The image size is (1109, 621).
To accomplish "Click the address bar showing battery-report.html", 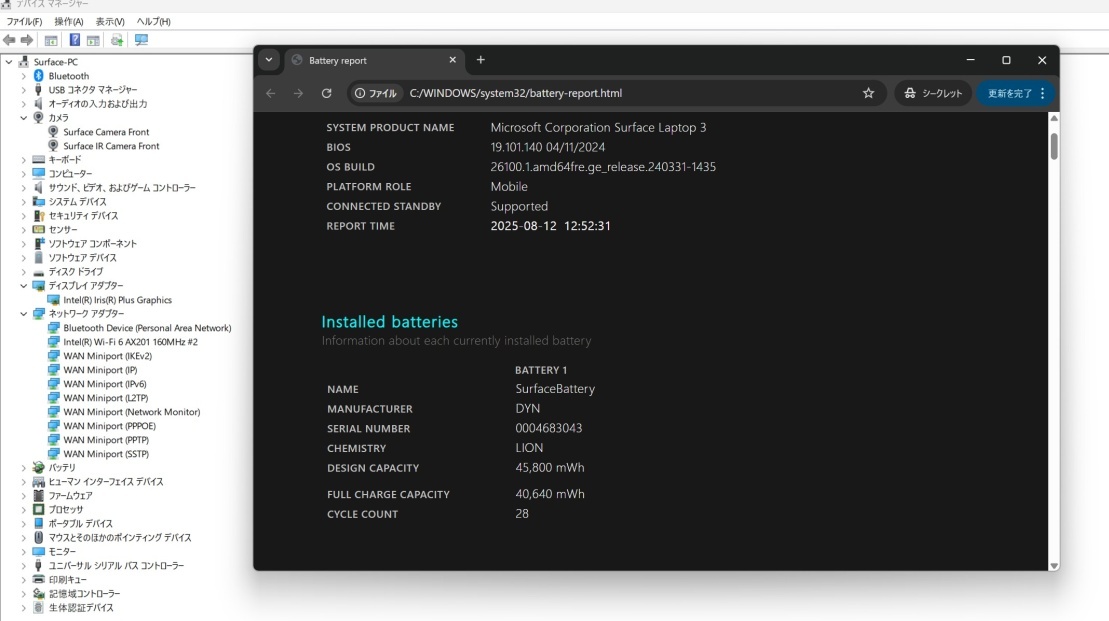I will (600, 93).
